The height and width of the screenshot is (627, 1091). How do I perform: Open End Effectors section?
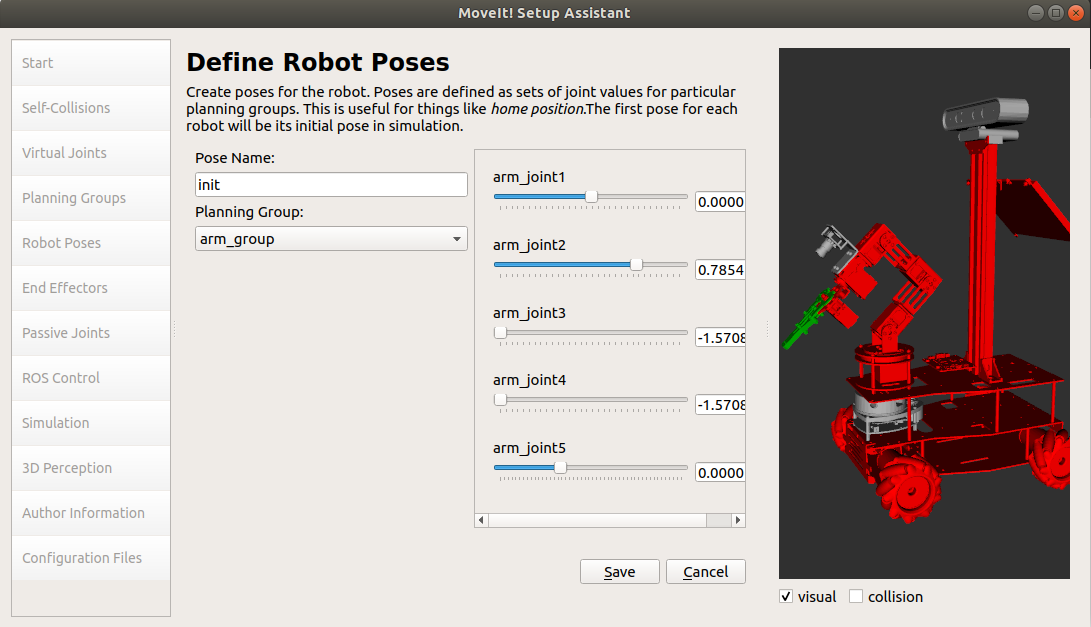coord(91,288)
